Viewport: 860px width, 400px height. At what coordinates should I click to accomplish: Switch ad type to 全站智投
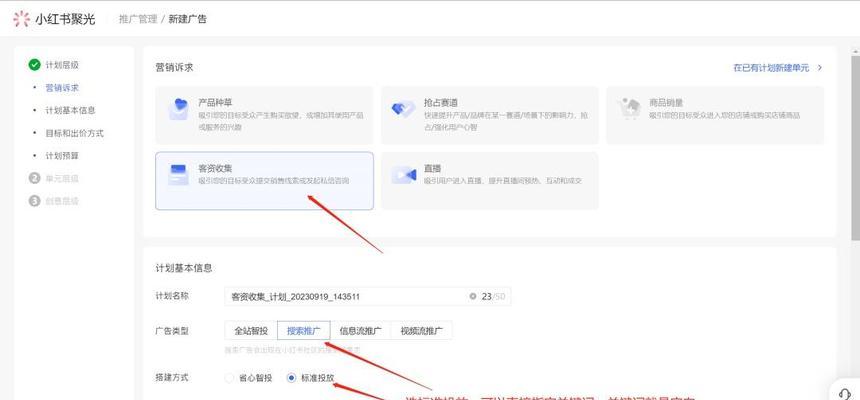251,331
